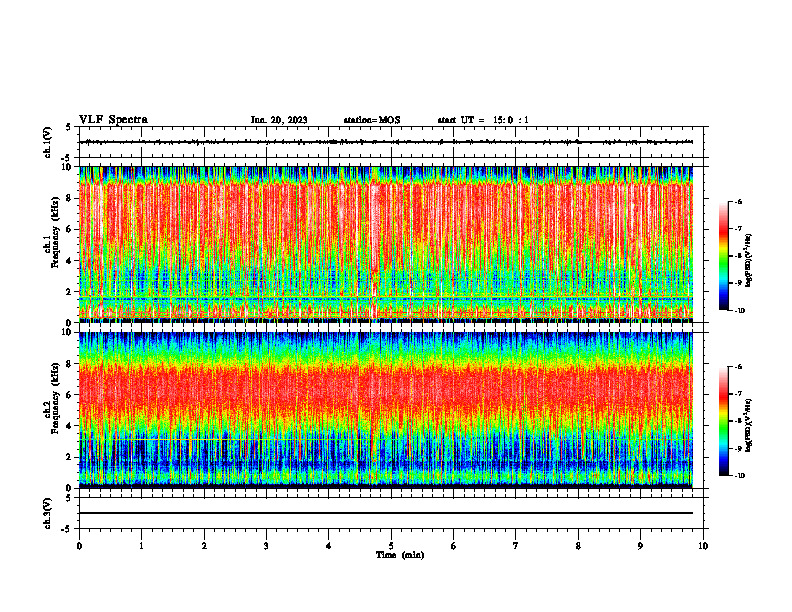
Task: Click the "-6" tick on ch.2 color bar
Action: 738,367
